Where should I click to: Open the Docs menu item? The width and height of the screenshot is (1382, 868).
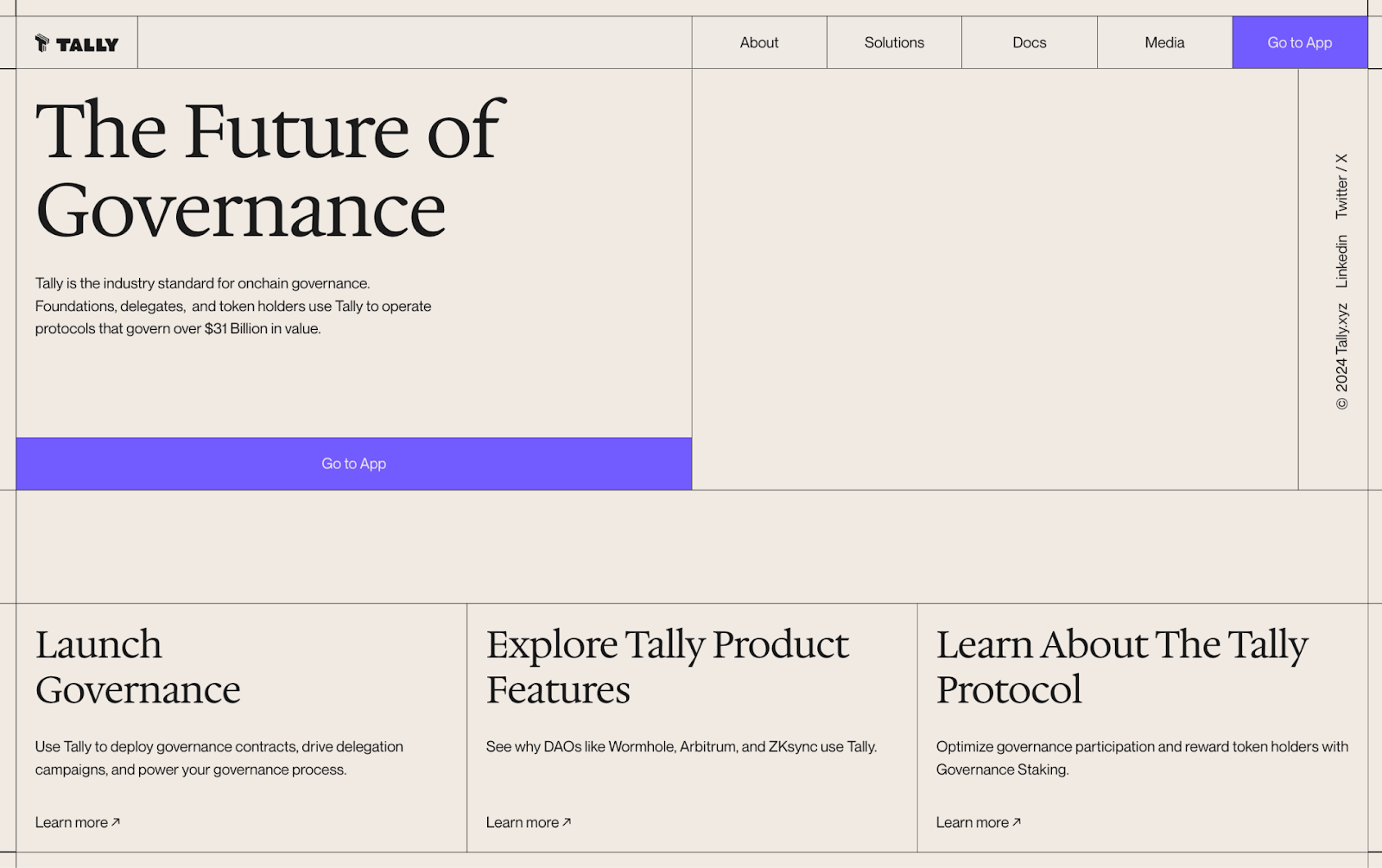pos(1030,42)
